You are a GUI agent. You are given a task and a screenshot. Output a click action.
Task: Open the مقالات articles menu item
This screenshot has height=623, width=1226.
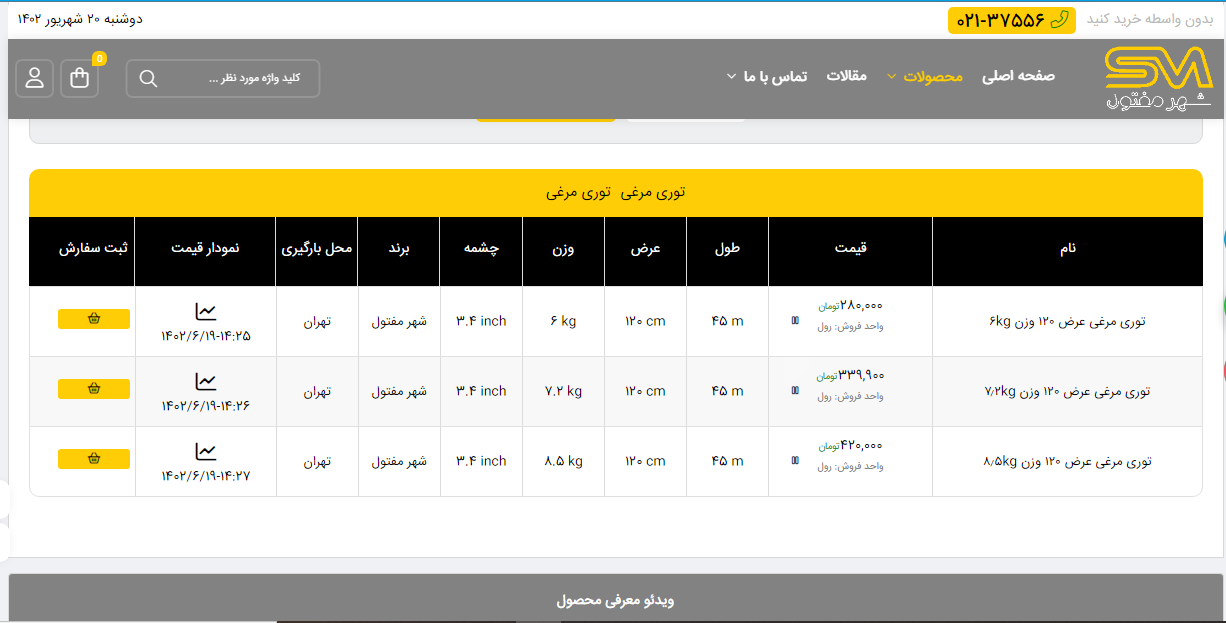click(x=846, y=76)
